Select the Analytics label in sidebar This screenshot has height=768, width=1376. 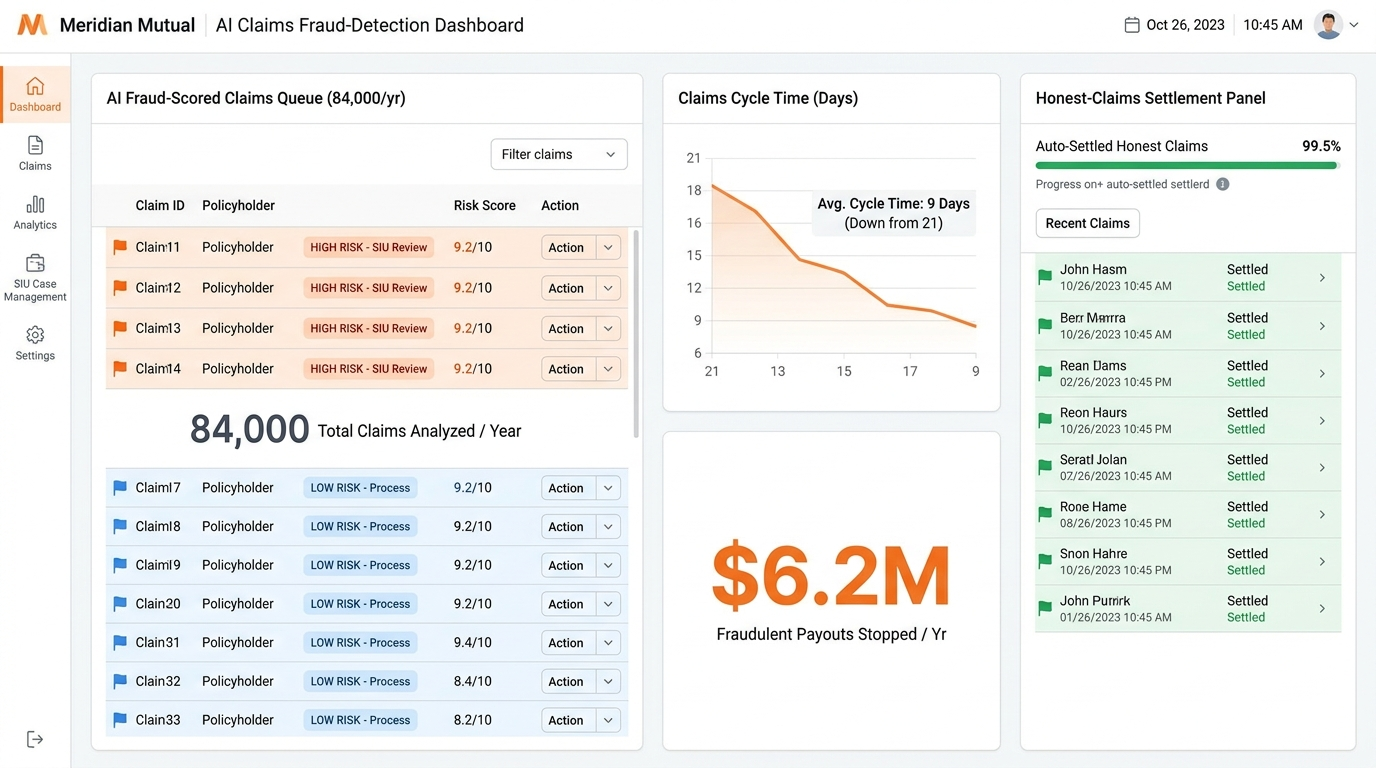point(35,225)
